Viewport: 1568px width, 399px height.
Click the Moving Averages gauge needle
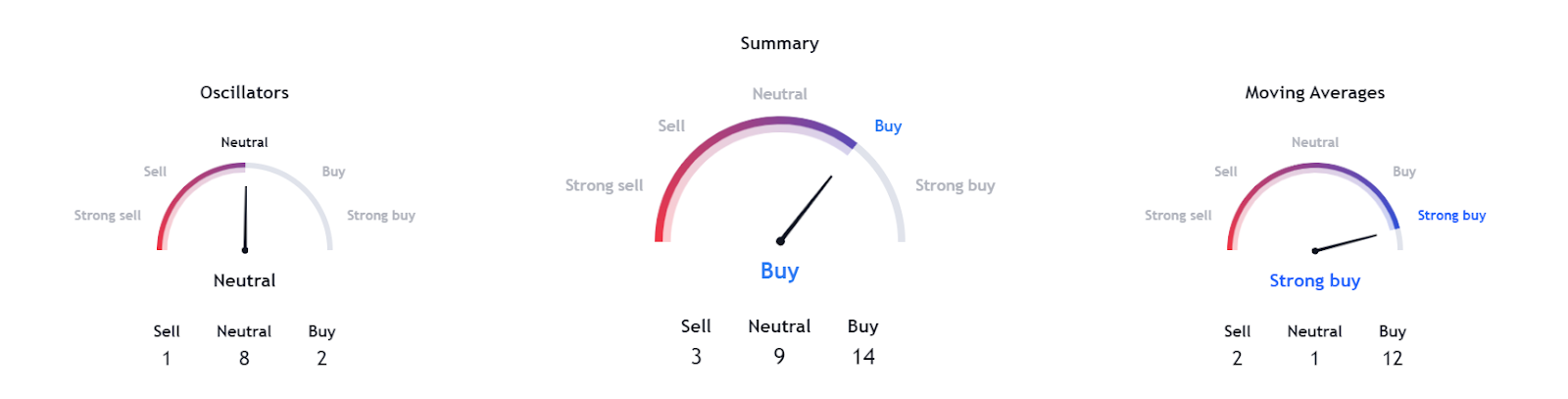tap(1346, 243)
